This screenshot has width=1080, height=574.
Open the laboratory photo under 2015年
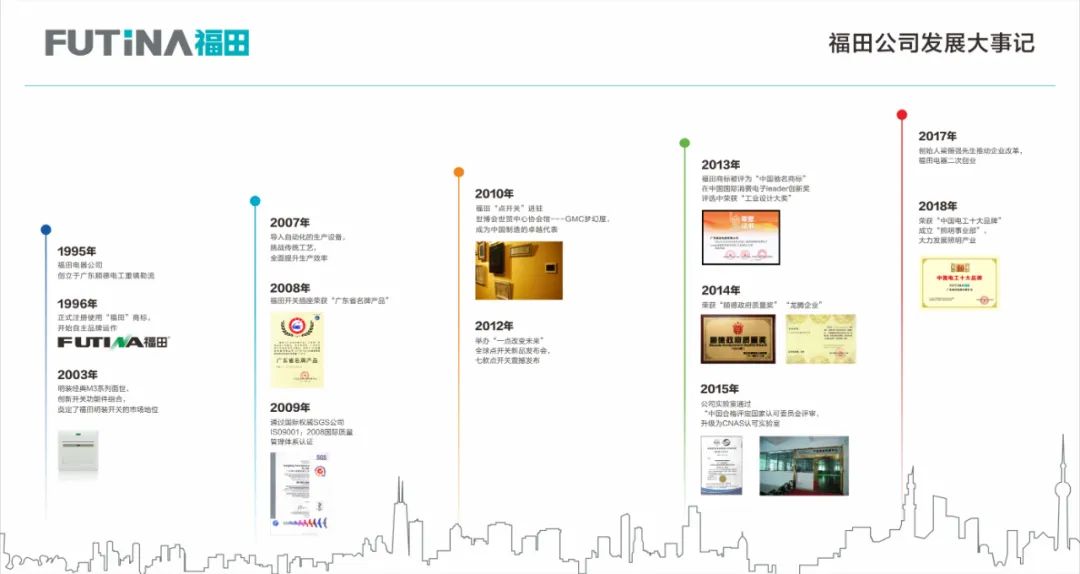coord(804,466)
